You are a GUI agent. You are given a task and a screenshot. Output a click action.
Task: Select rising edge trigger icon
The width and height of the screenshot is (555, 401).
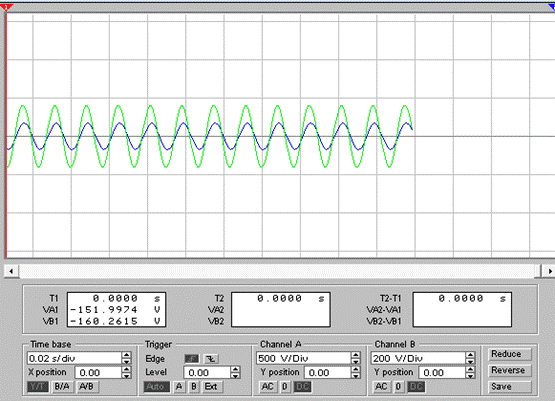pos(191,359)
